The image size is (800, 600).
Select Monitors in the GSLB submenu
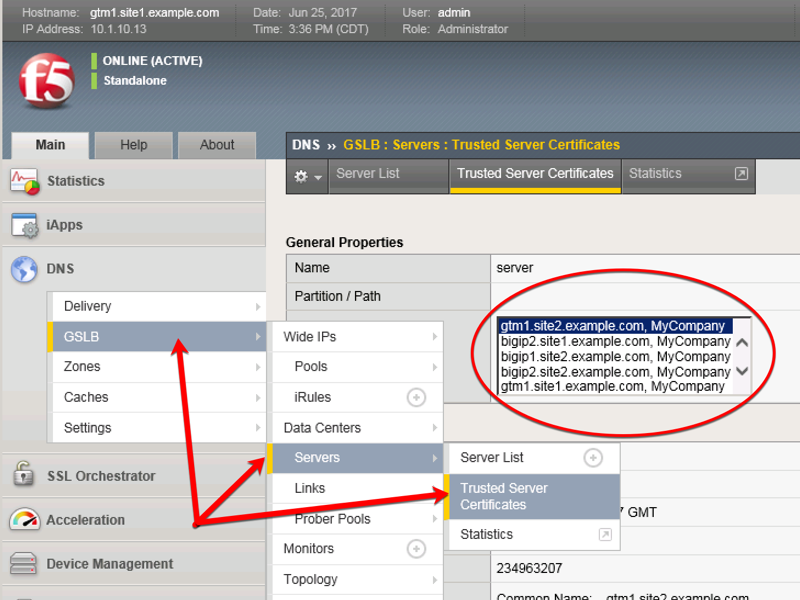coord(357,549)
